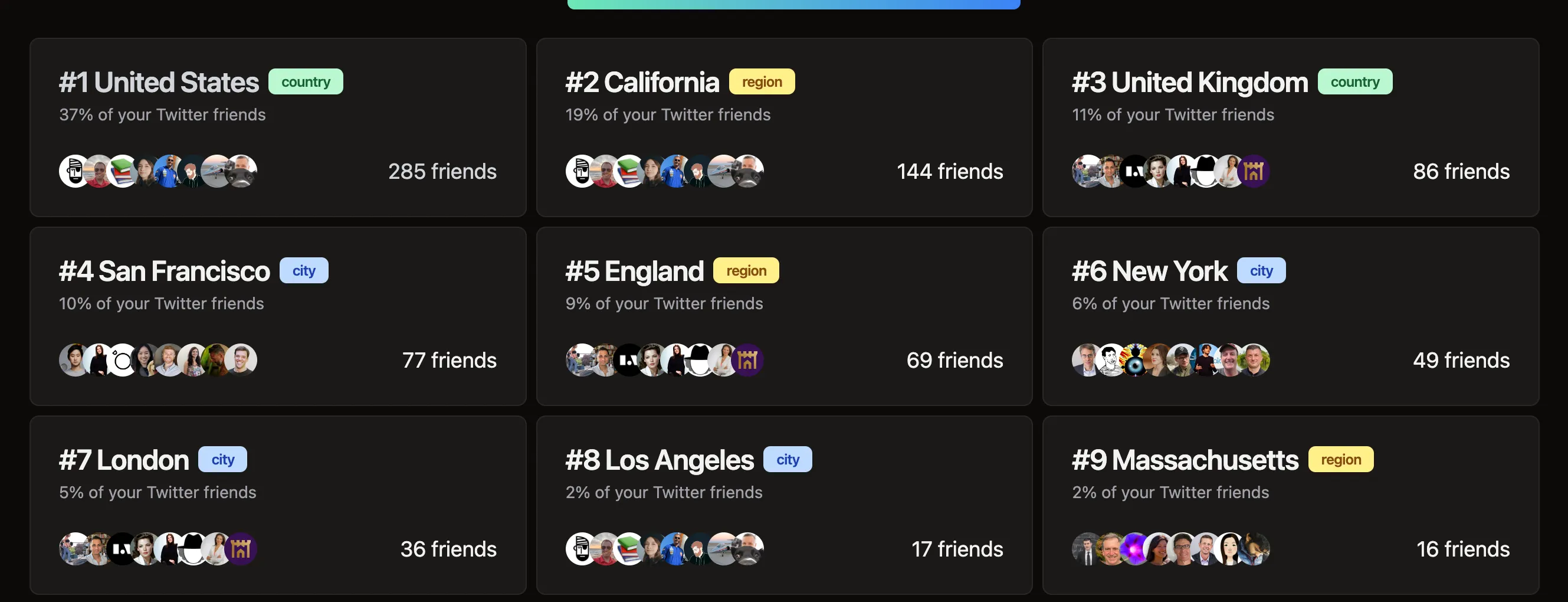The image size is (1568, 602).
Task: Click the country badge next to United States
Action: tap(306, 81)
